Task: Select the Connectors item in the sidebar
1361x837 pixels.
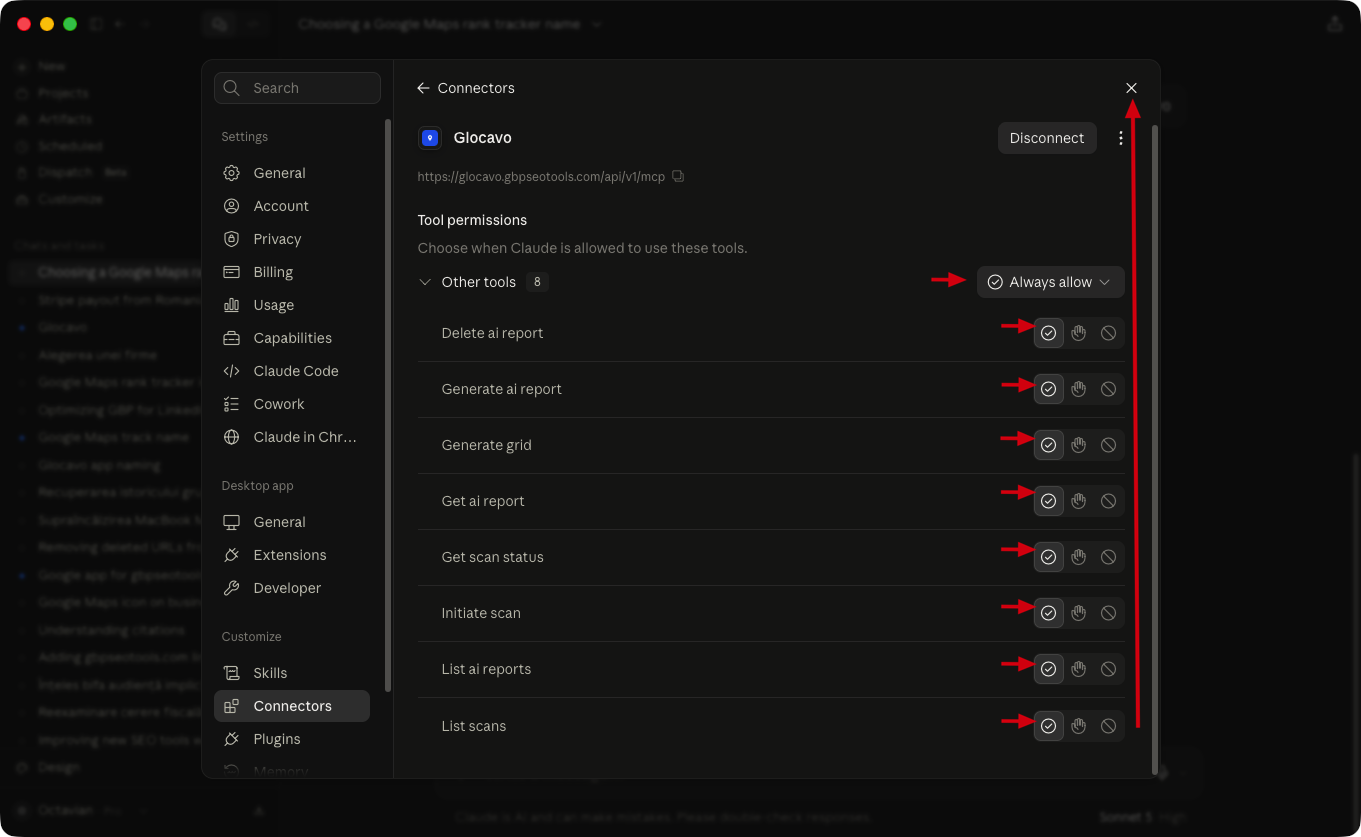Action: 292,706
